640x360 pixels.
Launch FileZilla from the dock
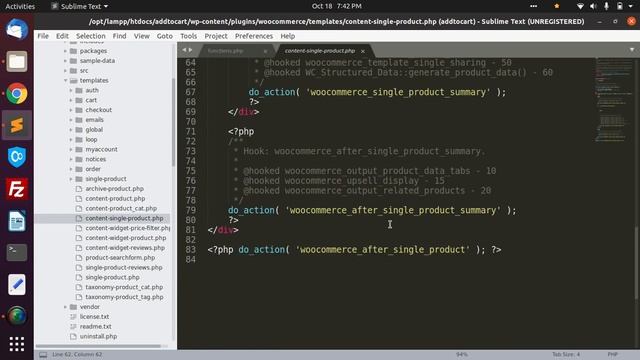point(17,189)
